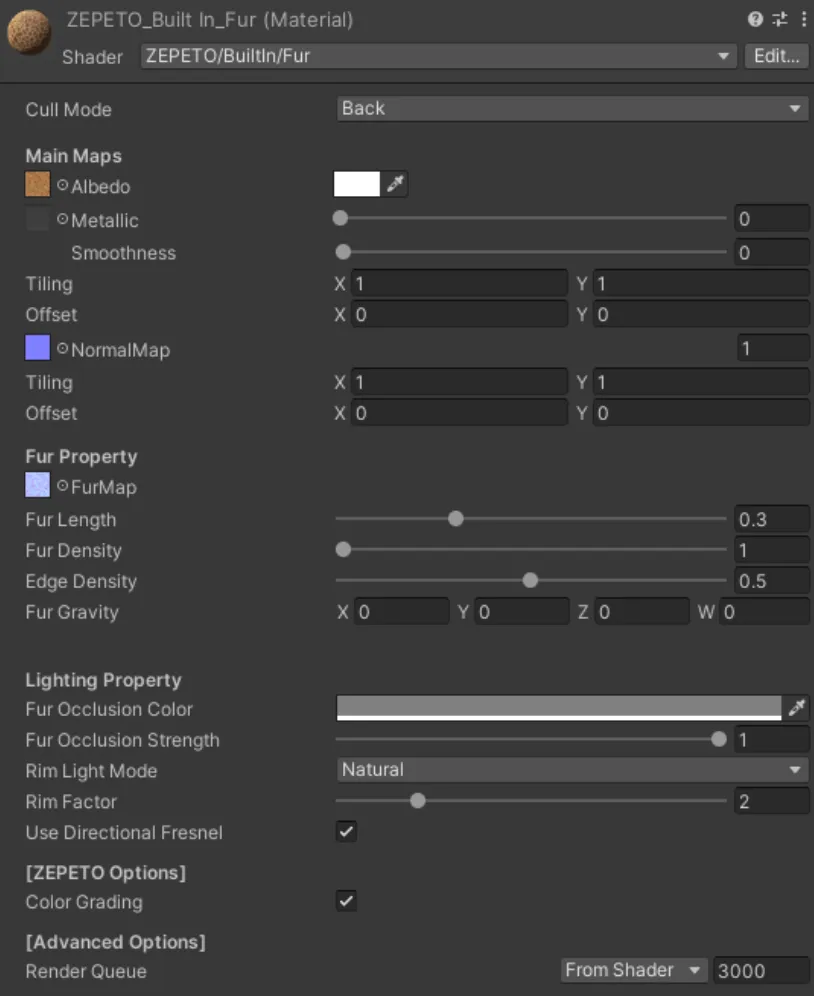
Task: Select the empty Metallic texture slot
Action: (37, 219)
